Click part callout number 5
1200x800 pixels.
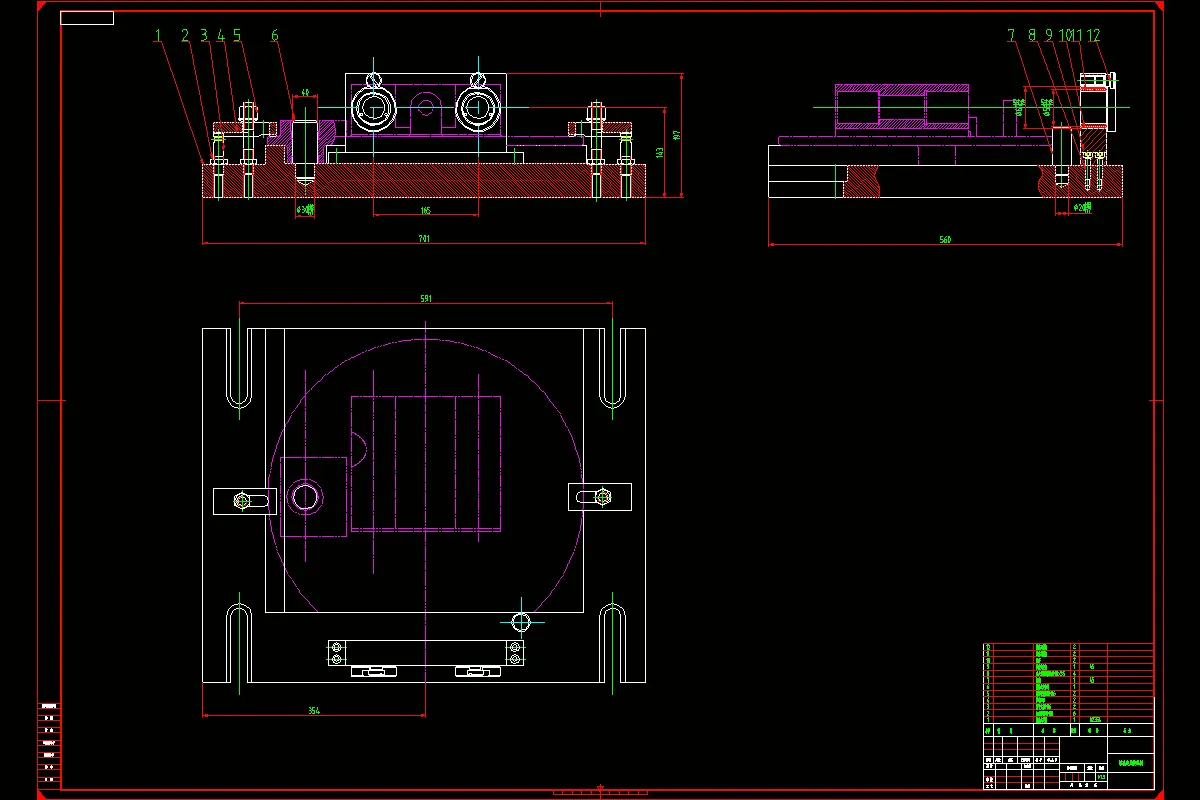[237, 35]
